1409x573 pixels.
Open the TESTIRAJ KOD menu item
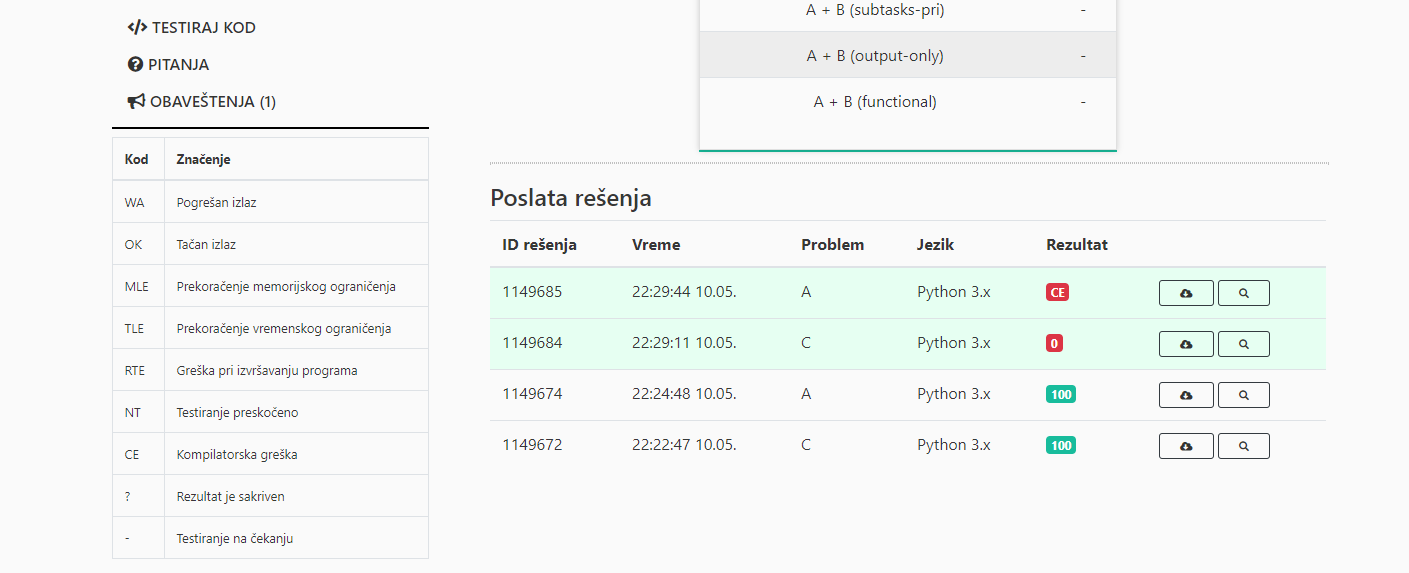[x=192, y=28]
